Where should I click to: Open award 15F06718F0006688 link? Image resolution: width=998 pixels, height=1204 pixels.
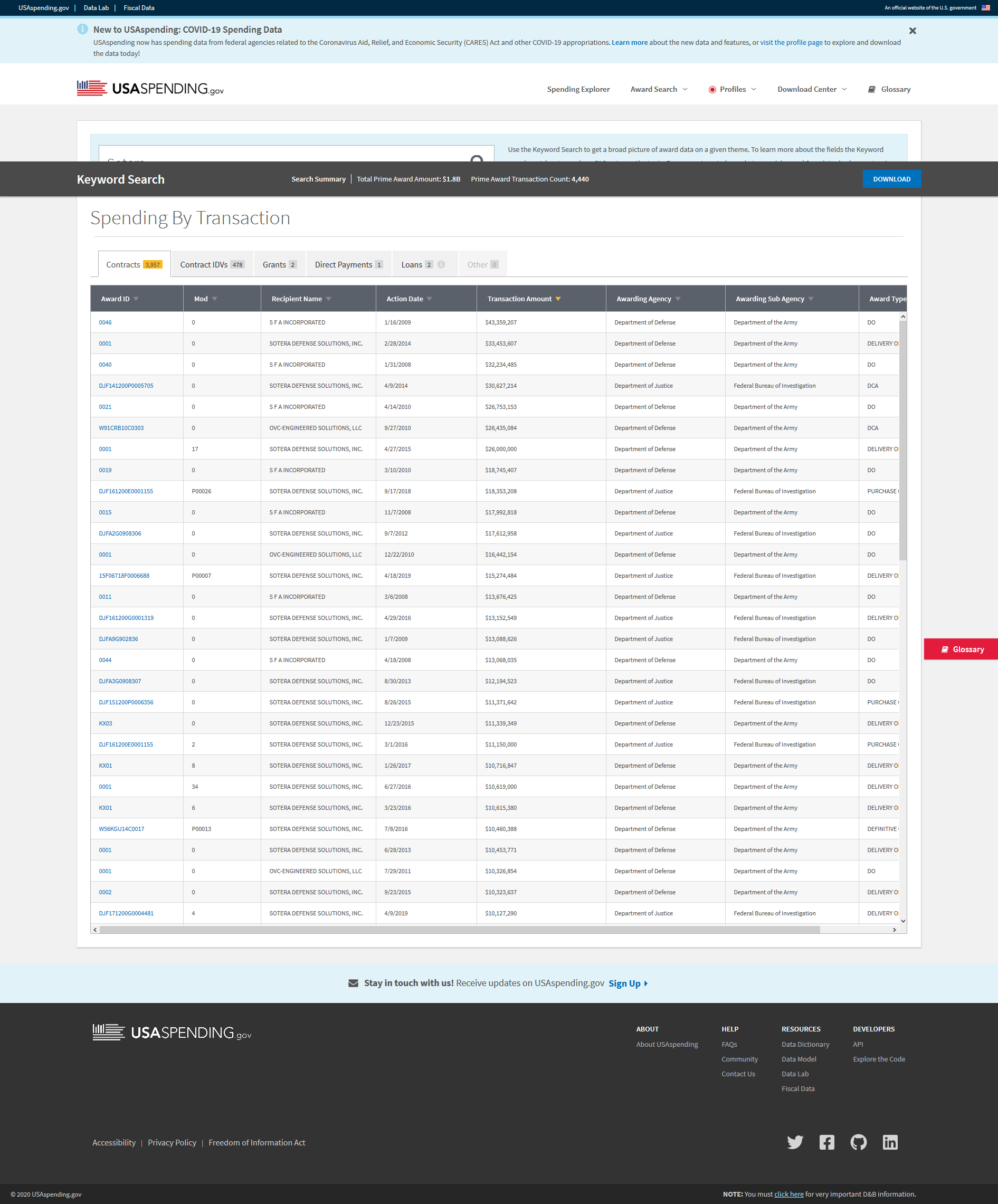pos(124,576)
